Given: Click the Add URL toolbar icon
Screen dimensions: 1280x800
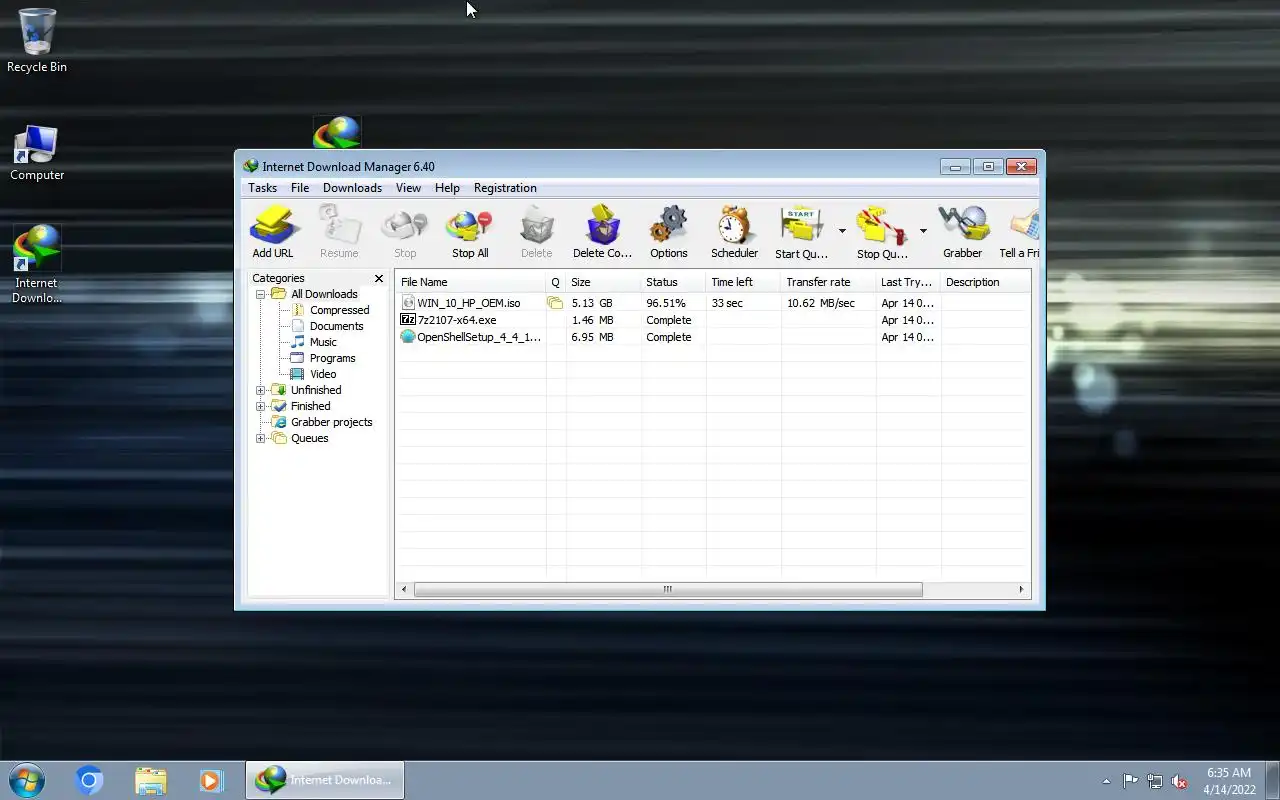Looking at the screenshot, I should tap(273, 232).
